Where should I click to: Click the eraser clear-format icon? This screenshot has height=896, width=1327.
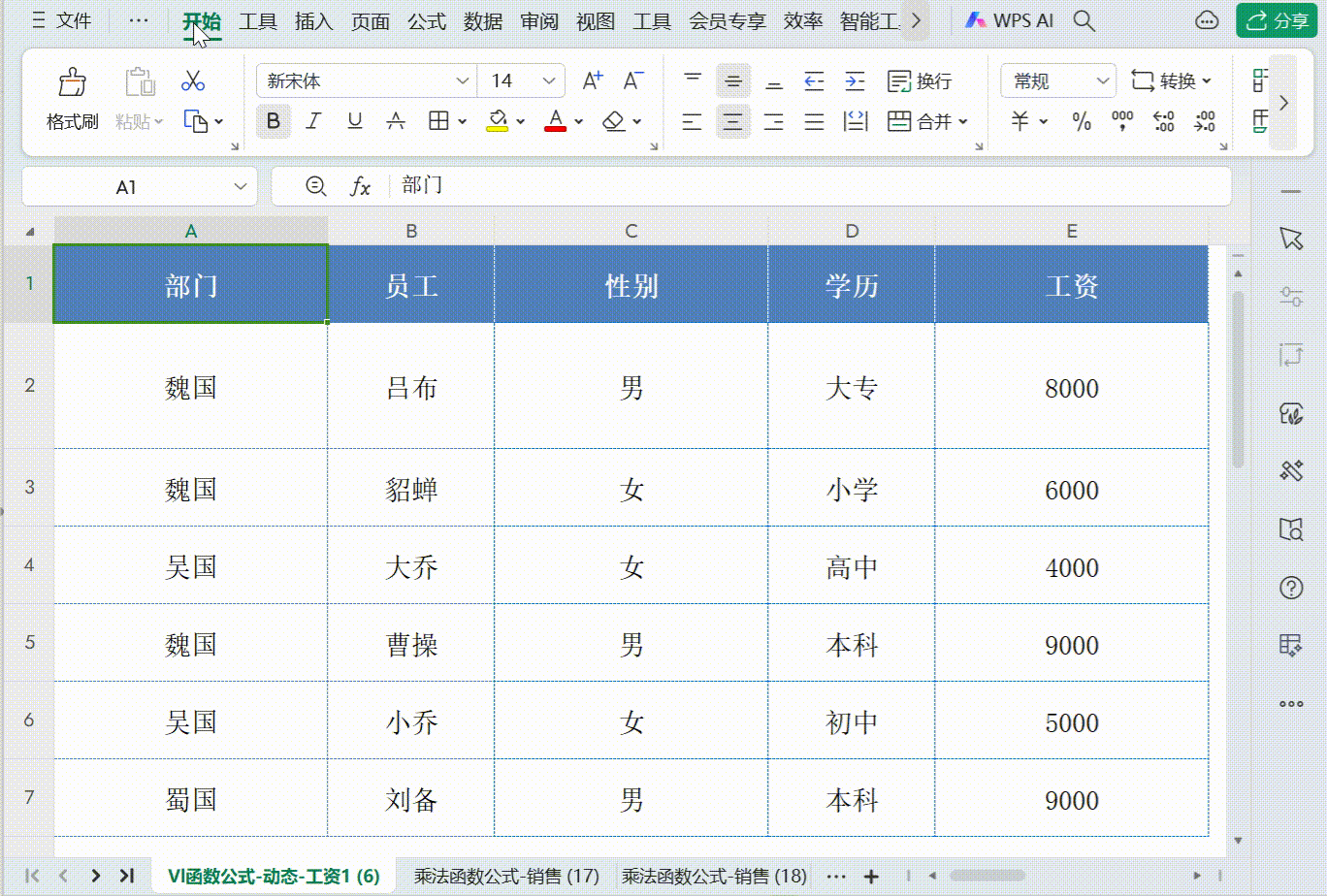pyautogui.click(x=613, y=121)
